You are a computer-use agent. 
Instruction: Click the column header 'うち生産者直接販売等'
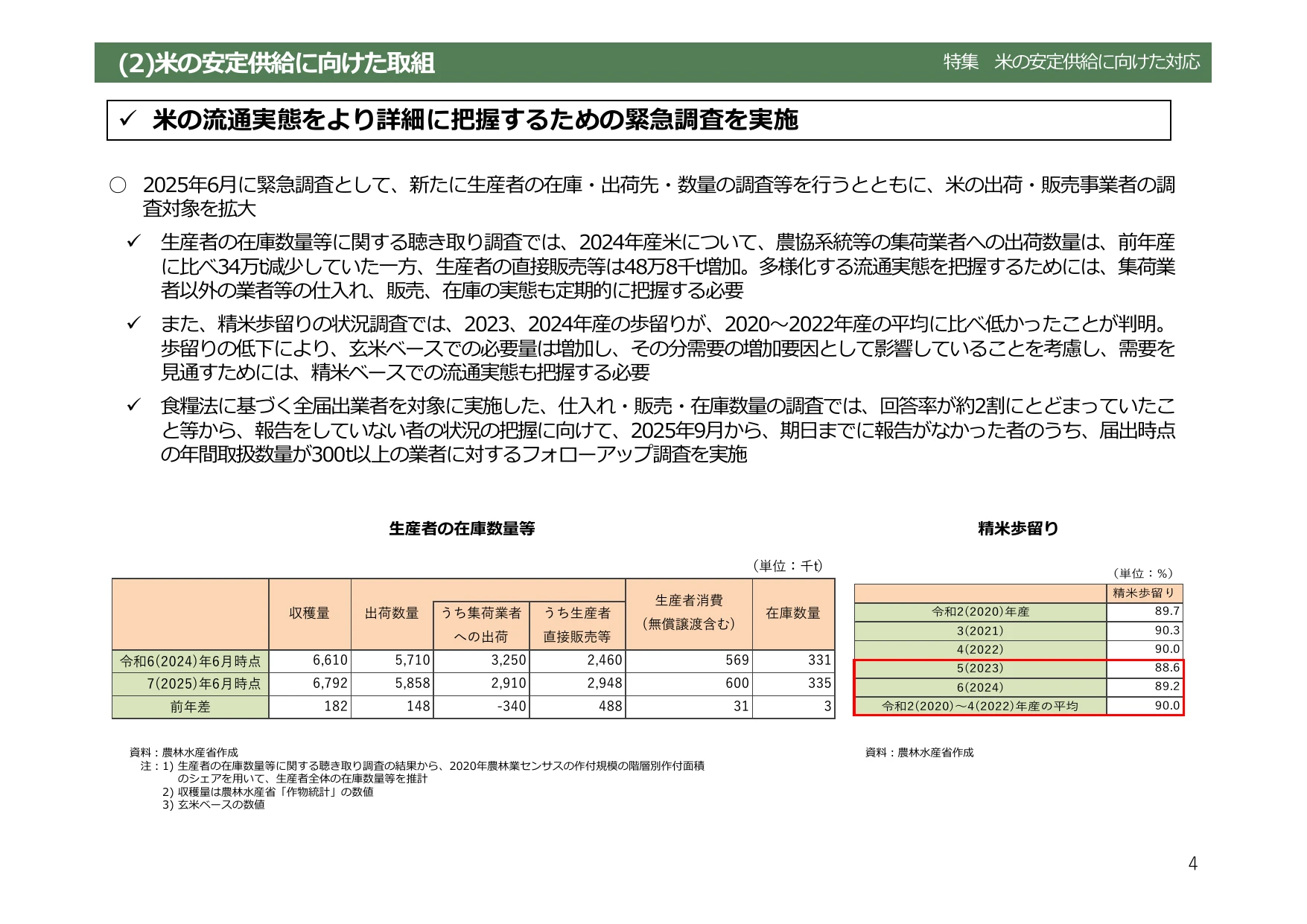[x=577, y=625]
